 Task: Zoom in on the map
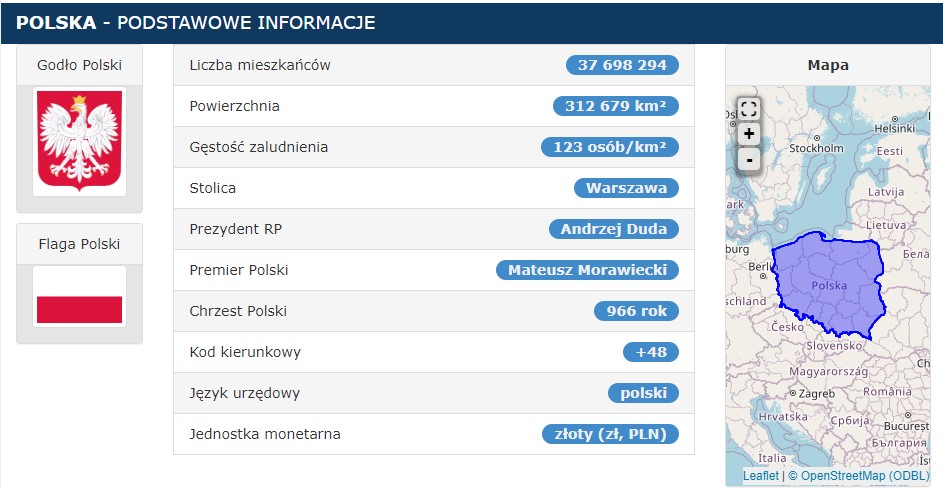coord(749,134)
